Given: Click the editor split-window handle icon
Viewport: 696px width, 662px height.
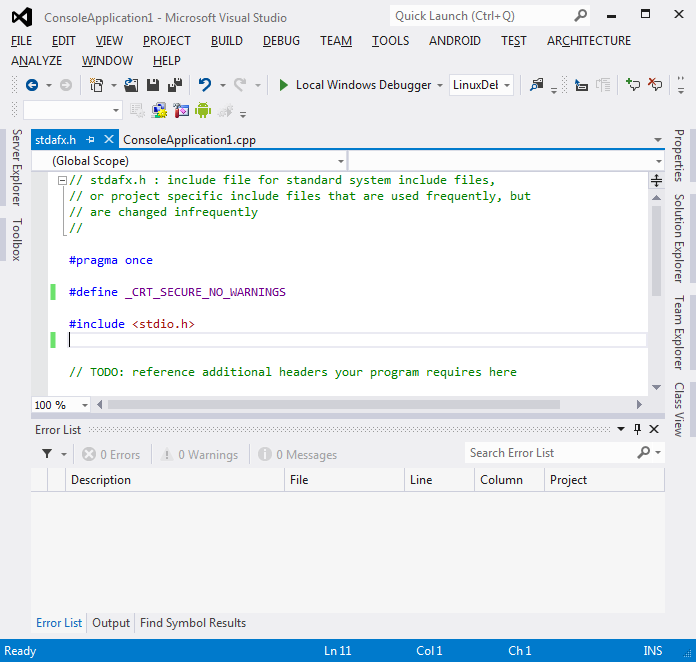Looking at the screenshot, I should (656, 180).
